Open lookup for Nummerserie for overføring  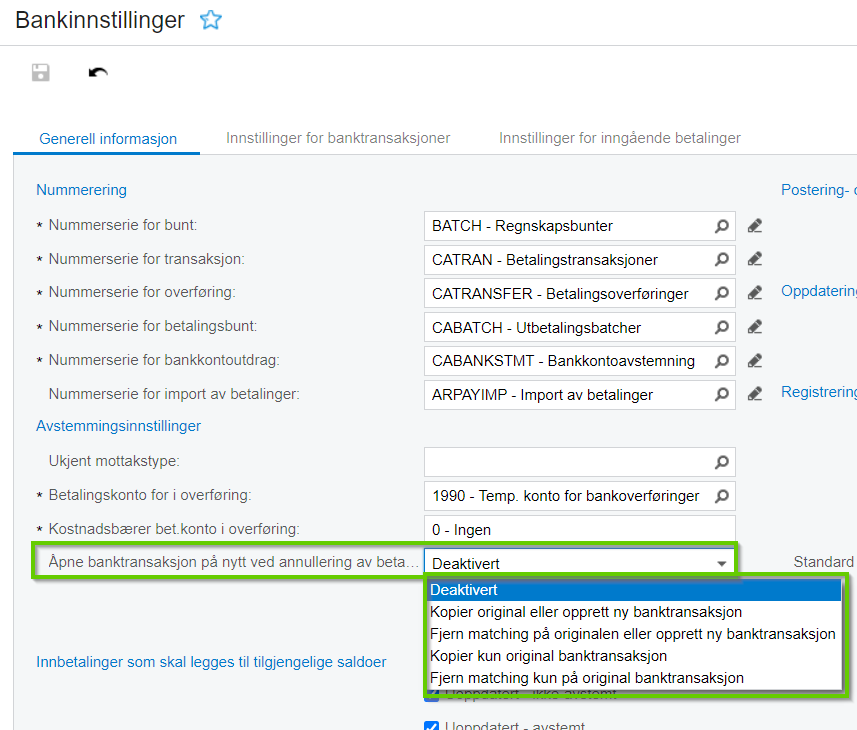coord(721,294)
